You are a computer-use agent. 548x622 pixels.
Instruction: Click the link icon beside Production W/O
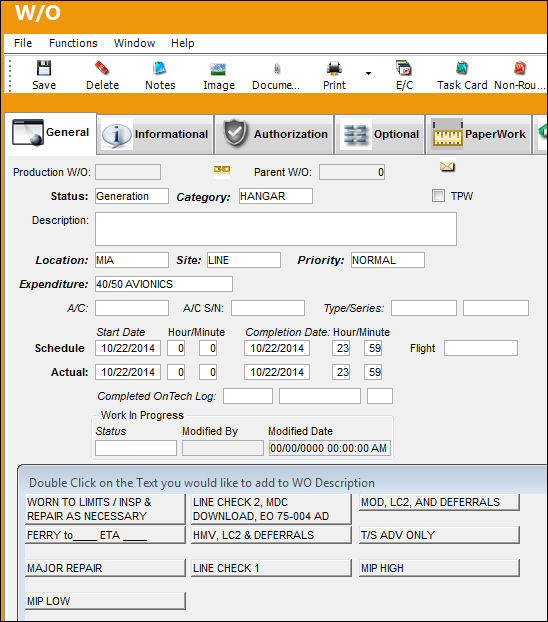point(221,170)
